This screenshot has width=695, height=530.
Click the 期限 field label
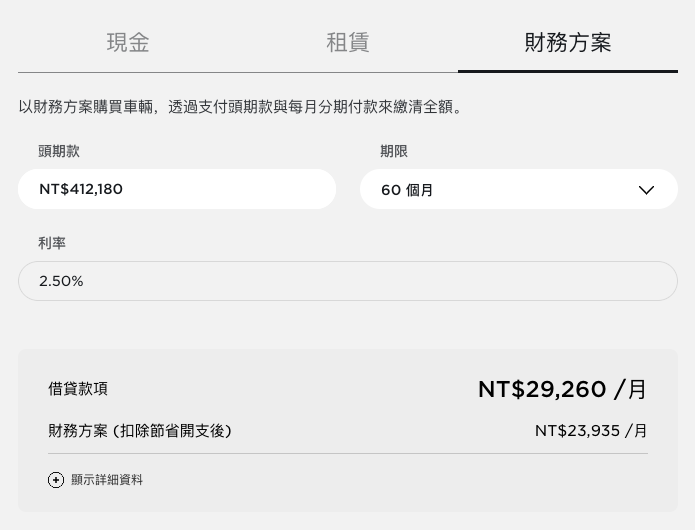394,151
